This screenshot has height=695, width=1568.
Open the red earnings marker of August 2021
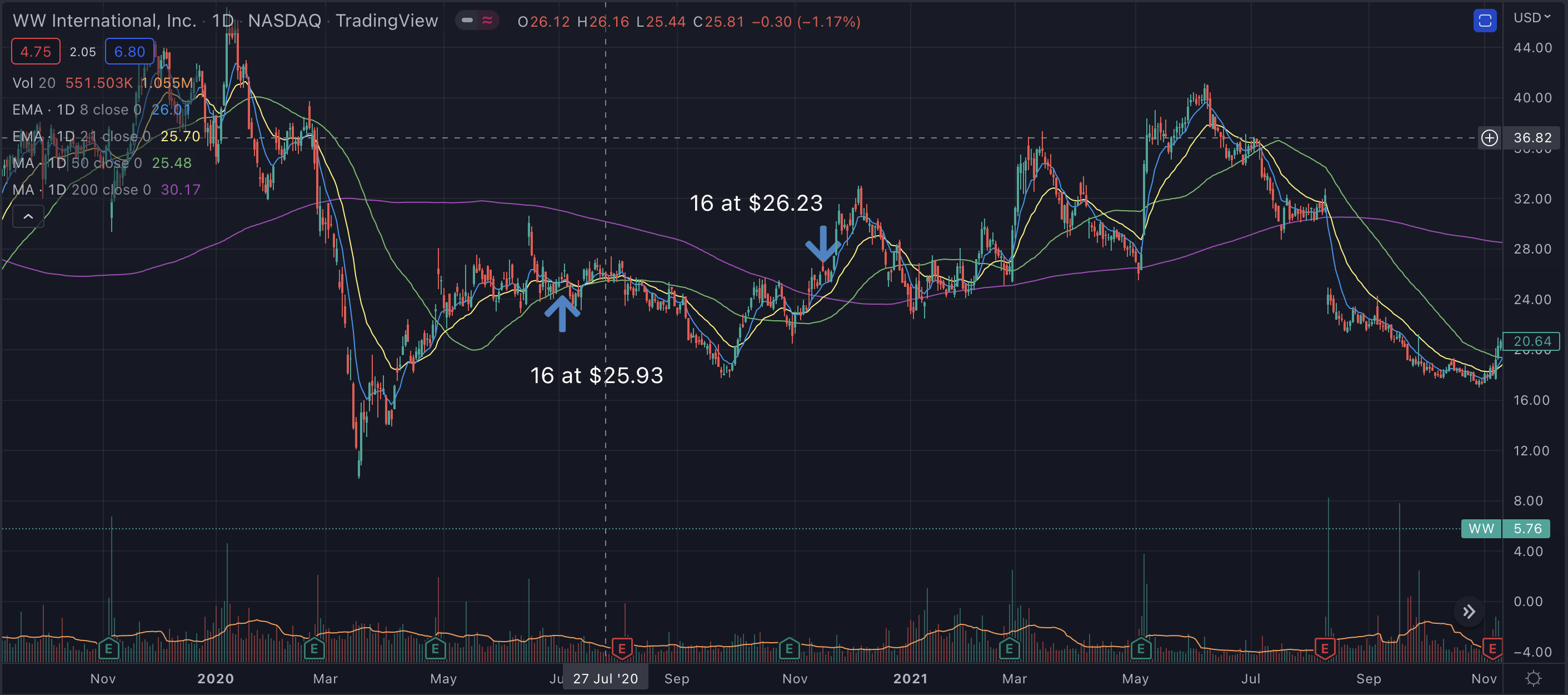coord(1325,649)
